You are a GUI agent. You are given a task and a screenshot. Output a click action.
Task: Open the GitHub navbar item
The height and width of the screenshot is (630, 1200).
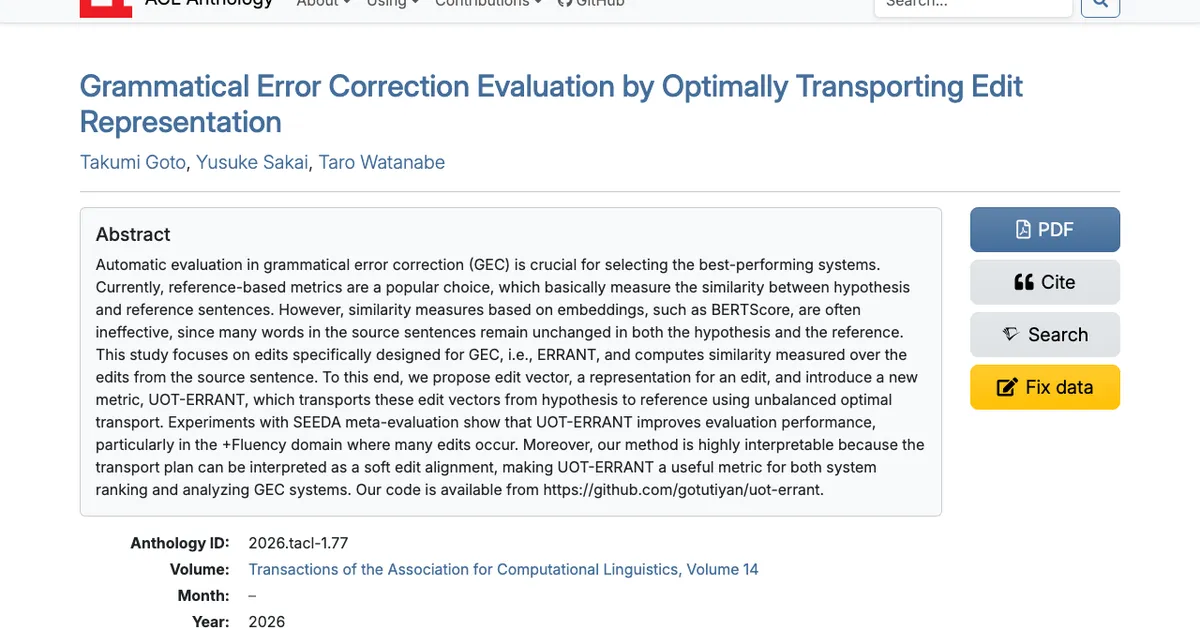pos(591,4)
